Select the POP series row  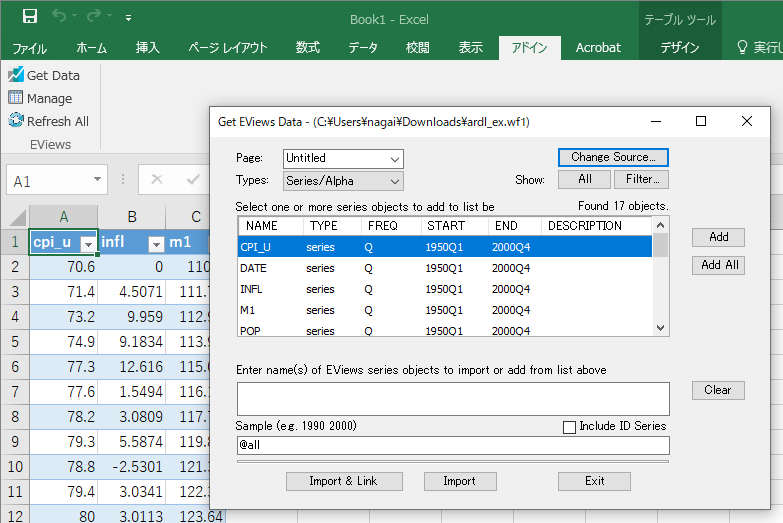tap(445, 330)
